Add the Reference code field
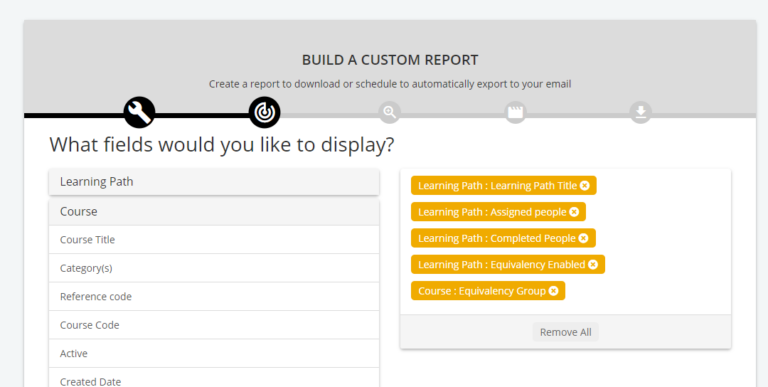Screen dimensions: 768x387 [x=214, y=296]
